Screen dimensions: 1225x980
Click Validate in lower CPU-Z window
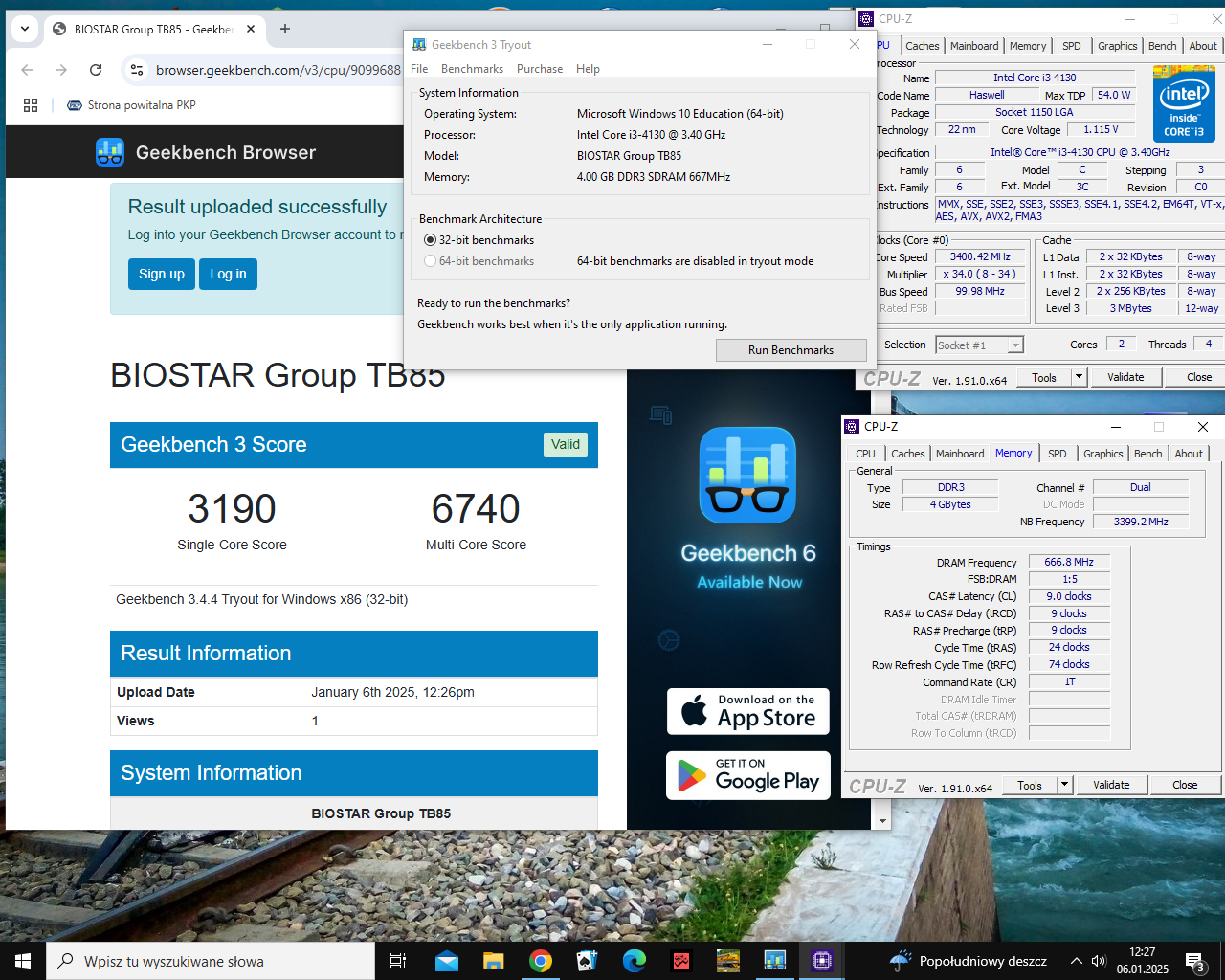coord(1111,785)
